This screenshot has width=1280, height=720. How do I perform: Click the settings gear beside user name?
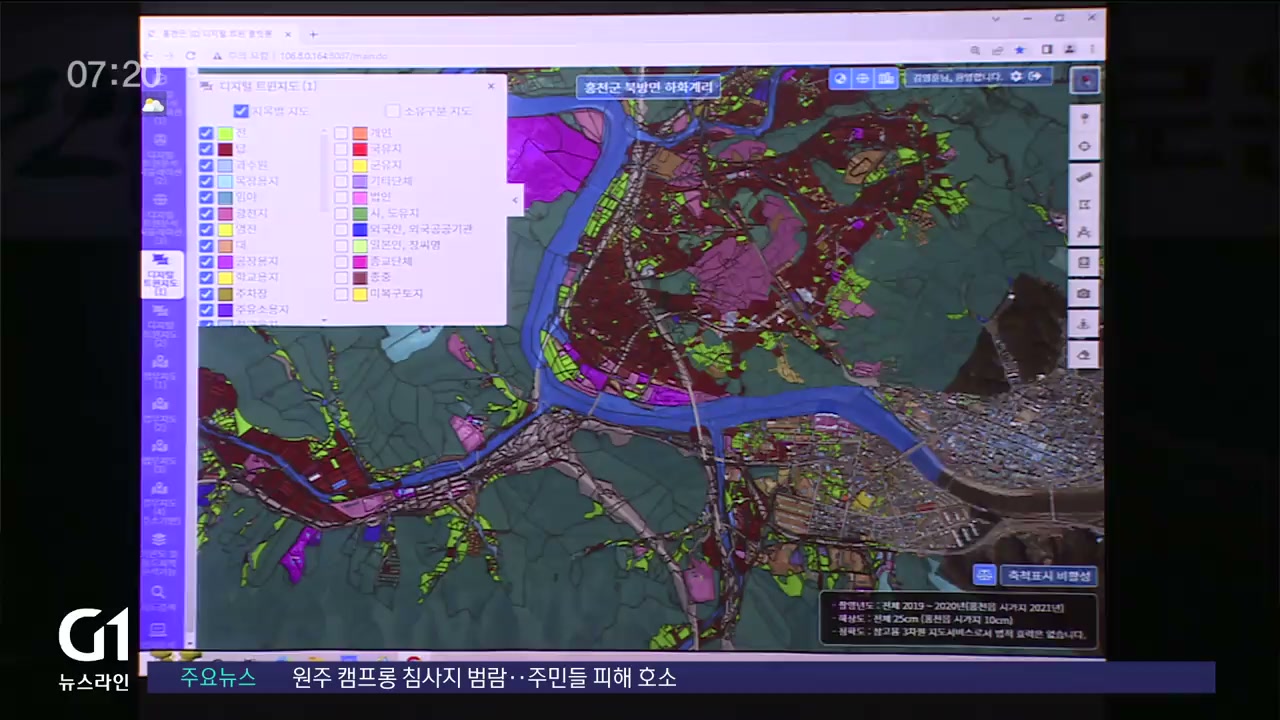[1016, 77]
